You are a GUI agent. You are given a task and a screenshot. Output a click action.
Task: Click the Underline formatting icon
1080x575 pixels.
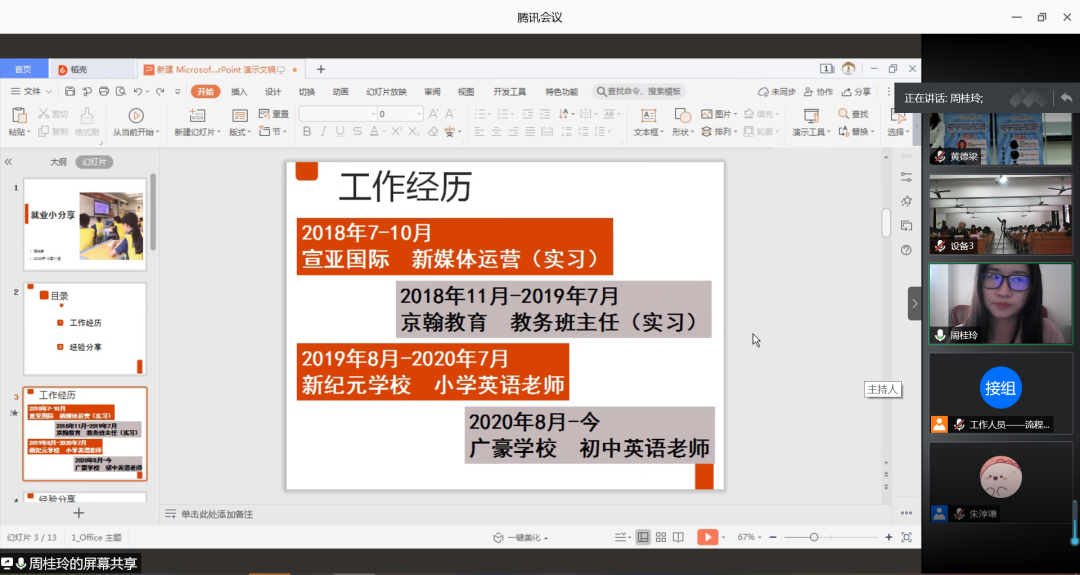pos(340,132)
